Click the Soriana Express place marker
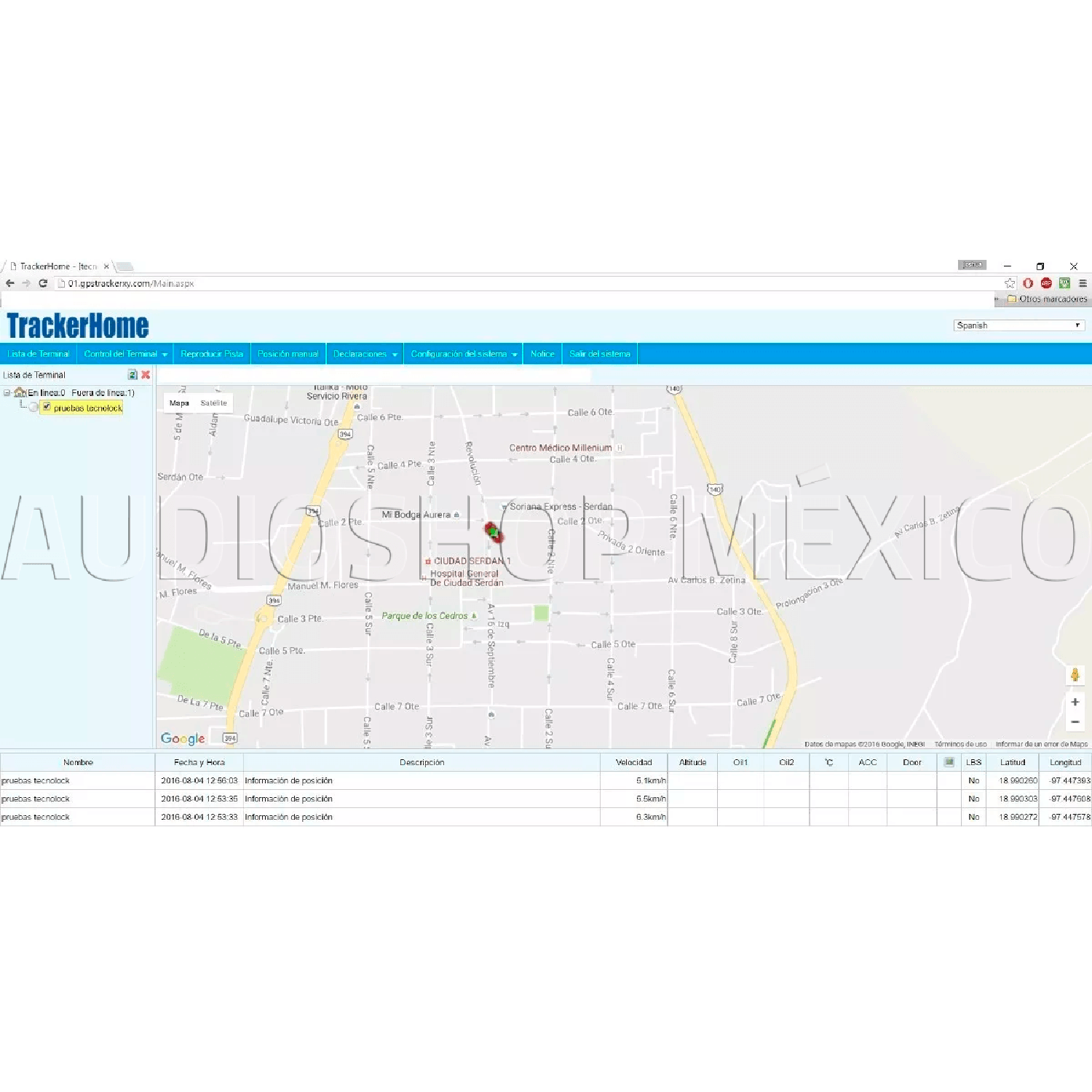Image resolution: width=1092 pixels, height=1092 pixels. (x=505, y=507)
